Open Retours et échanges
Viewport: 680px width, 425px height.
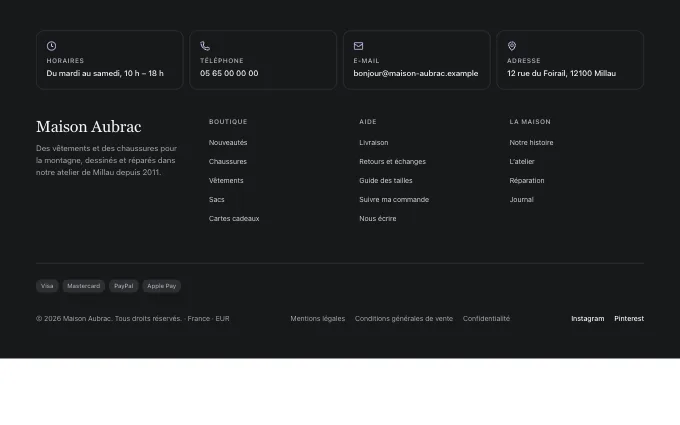click(392, 161)
